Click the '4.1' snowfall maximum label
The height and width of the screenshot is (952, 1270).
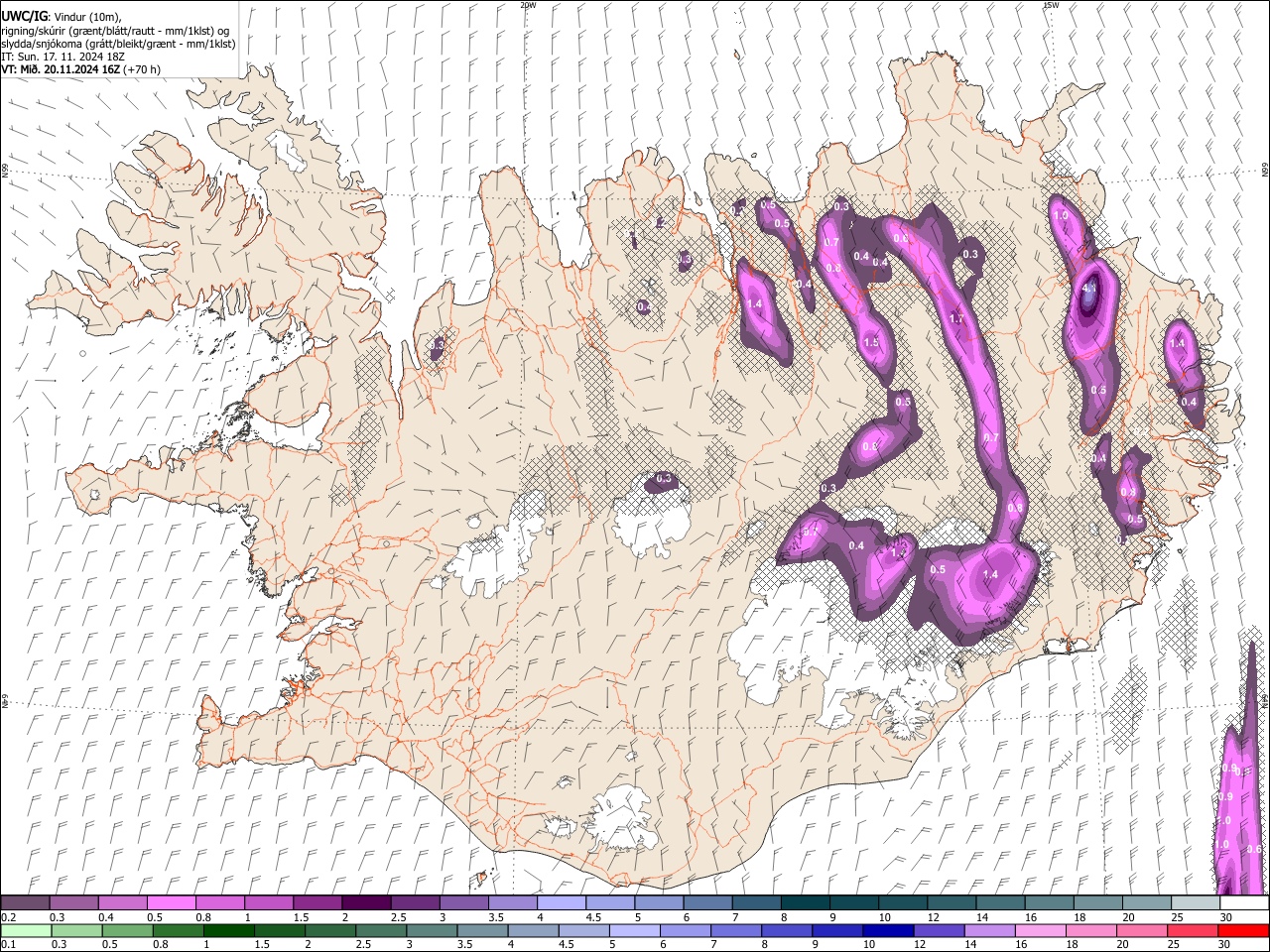pyautogui.click(x=1089, y=290)
